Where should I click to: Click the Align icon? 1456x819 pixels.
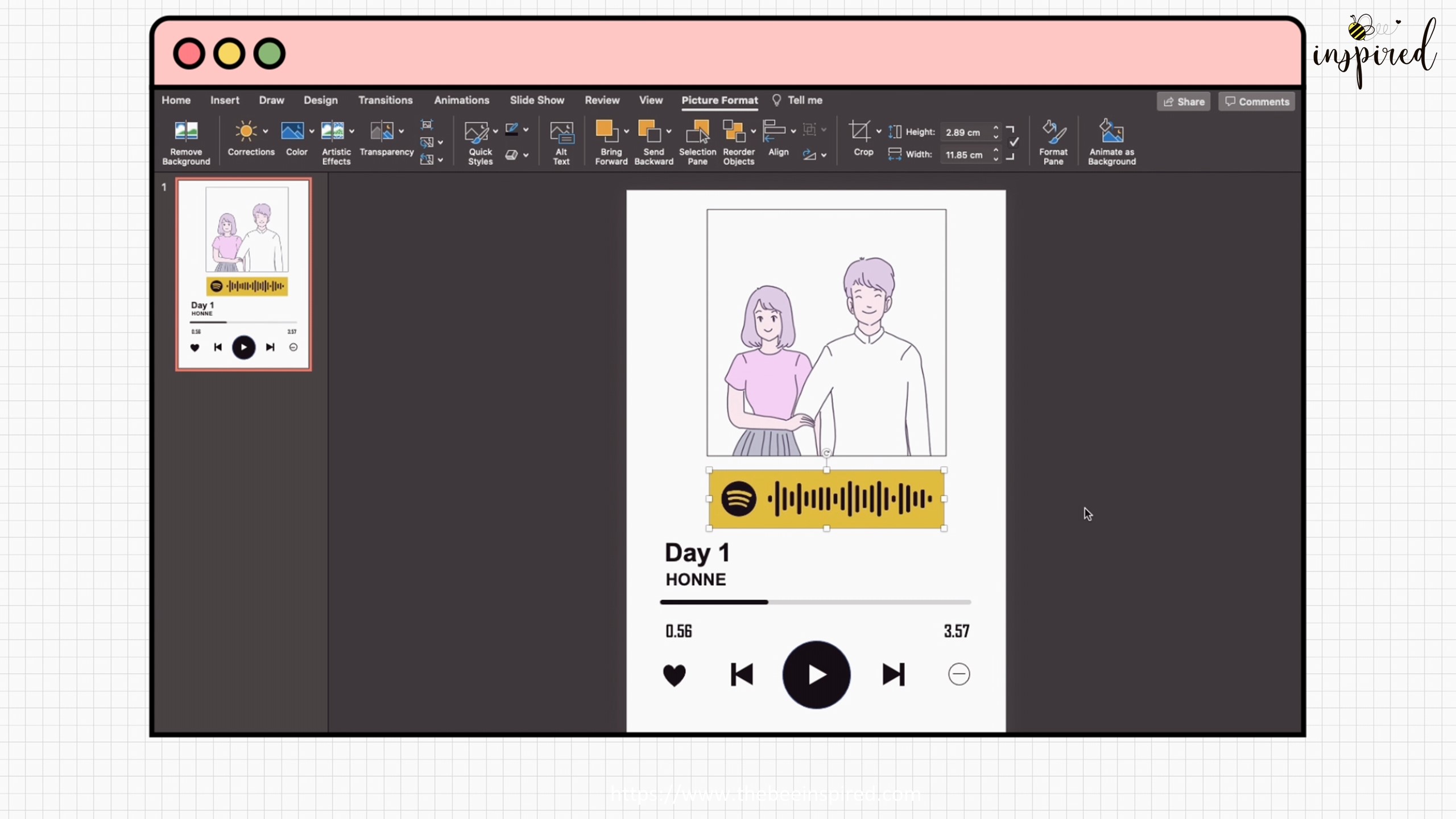(x=774, y=131)
